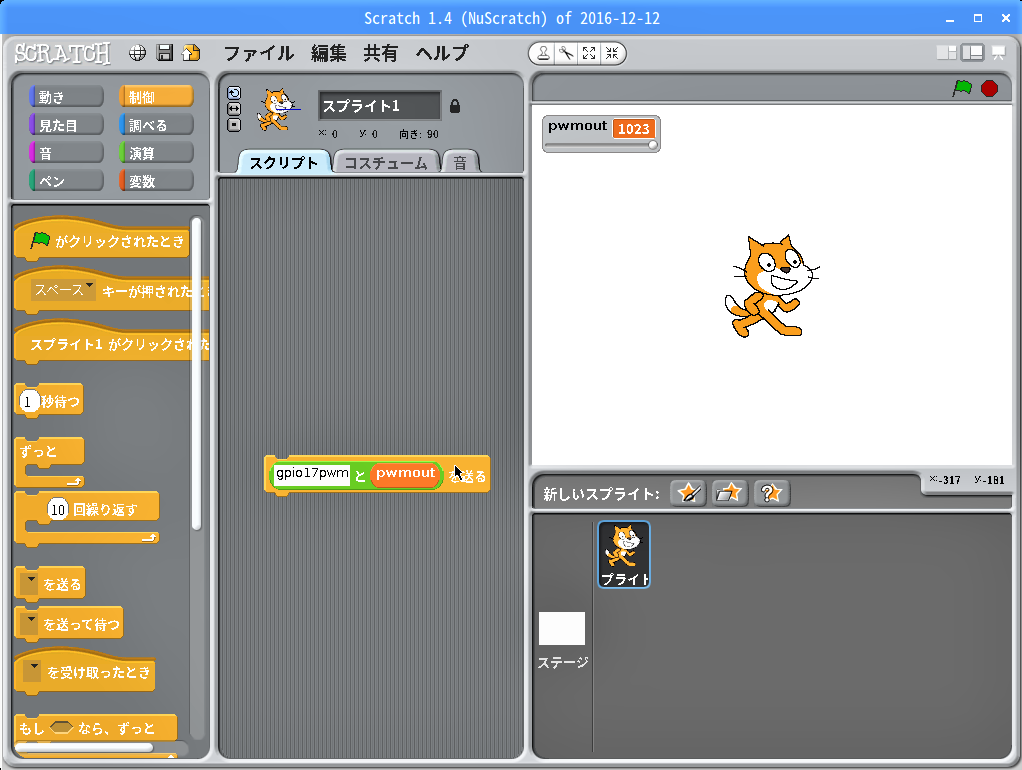Open the 共有 menu
Viewport: 1022px width, 770px height.
[x=381, y=53]
